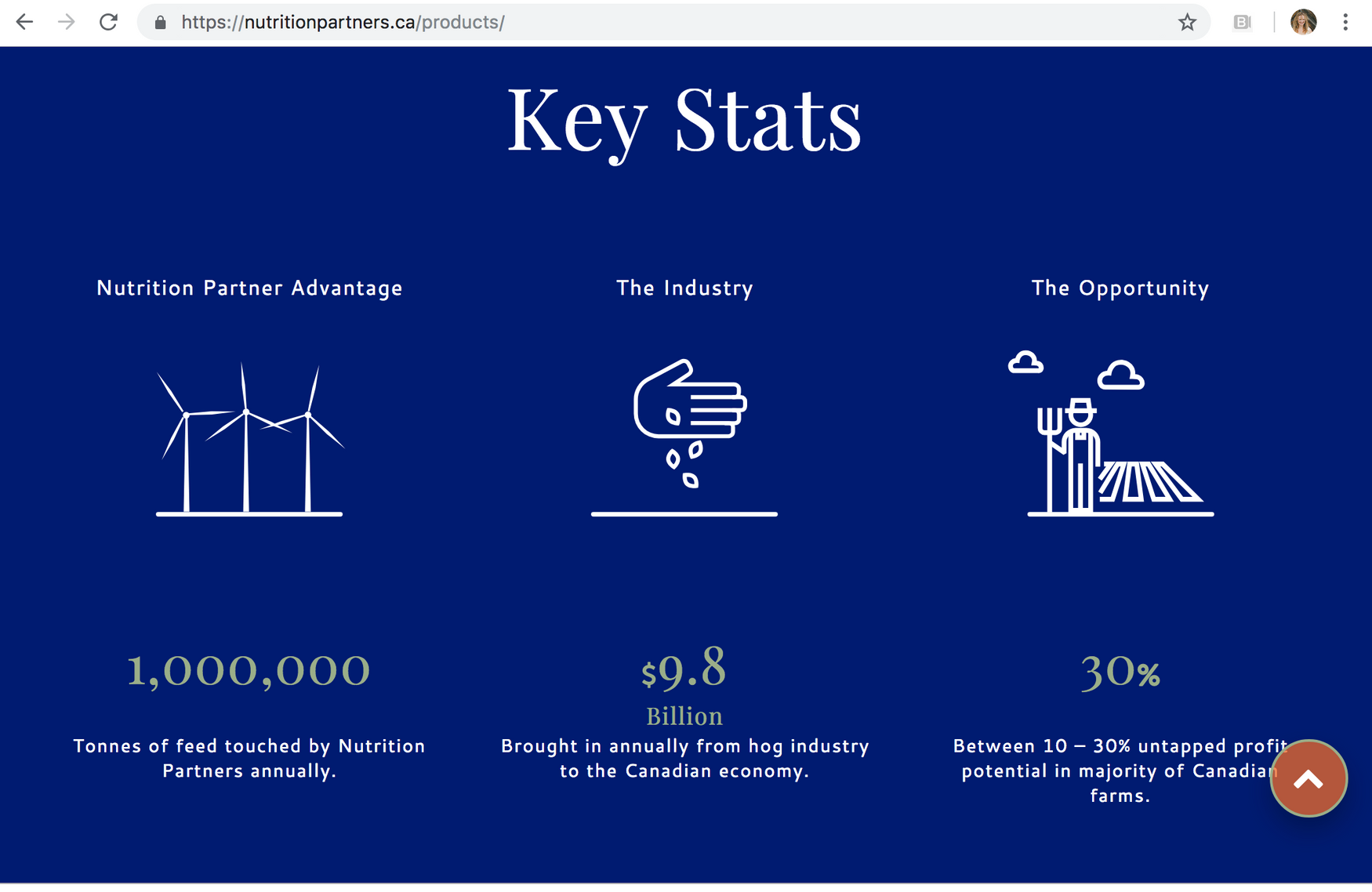
Task: Reload the current page
Action: [x=108, y=22]
